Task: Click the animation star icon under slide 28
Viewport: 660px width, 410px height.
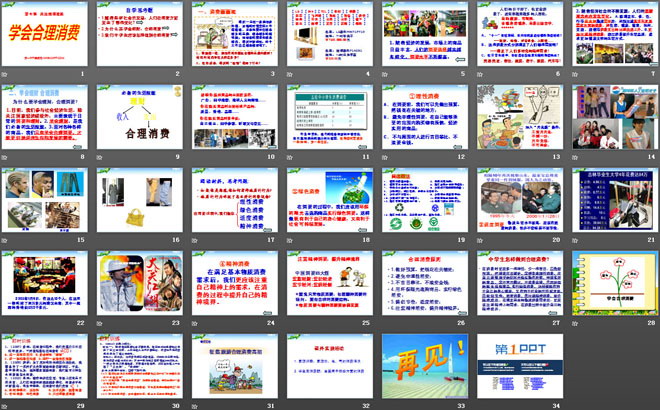Action: pyautogui.click(x=575, y=323)
